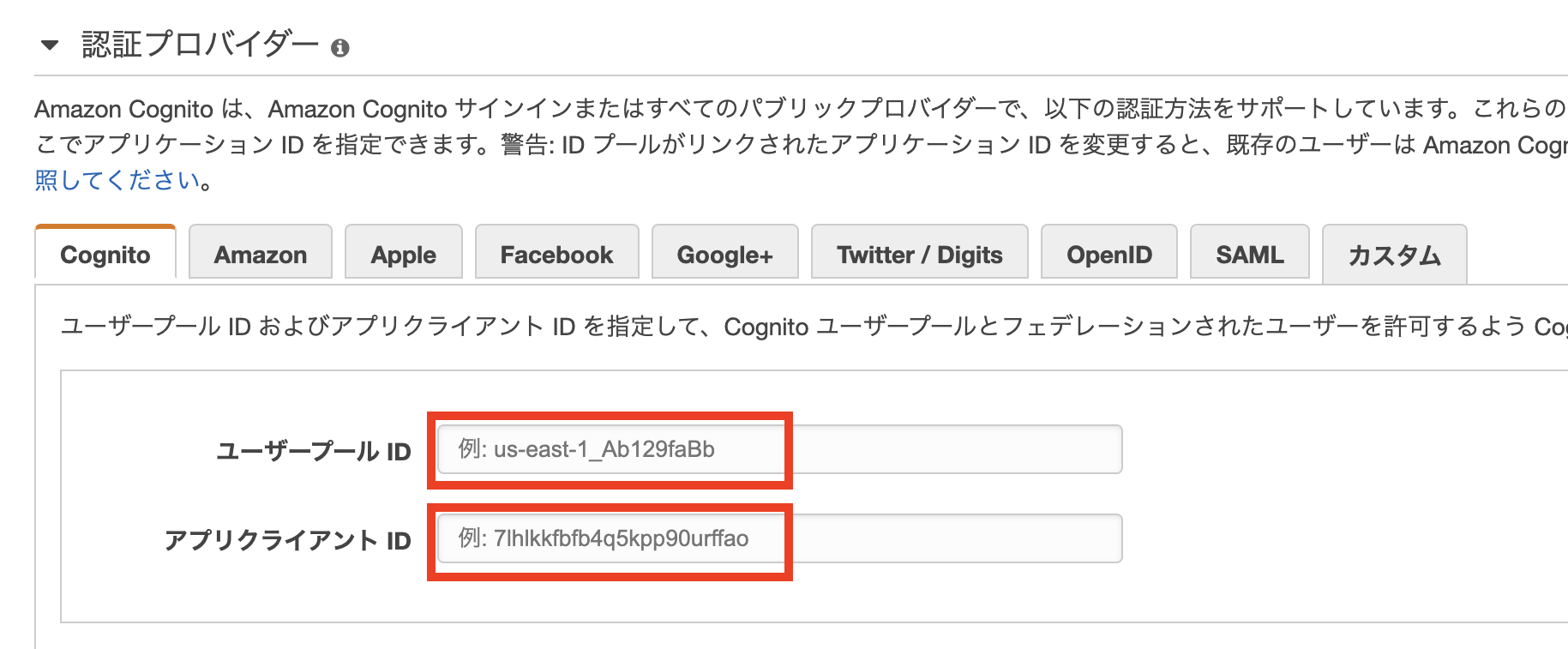1568x649 pixels.
Task: Open the Twitter / Digits tab
Action: click(920, 255)
